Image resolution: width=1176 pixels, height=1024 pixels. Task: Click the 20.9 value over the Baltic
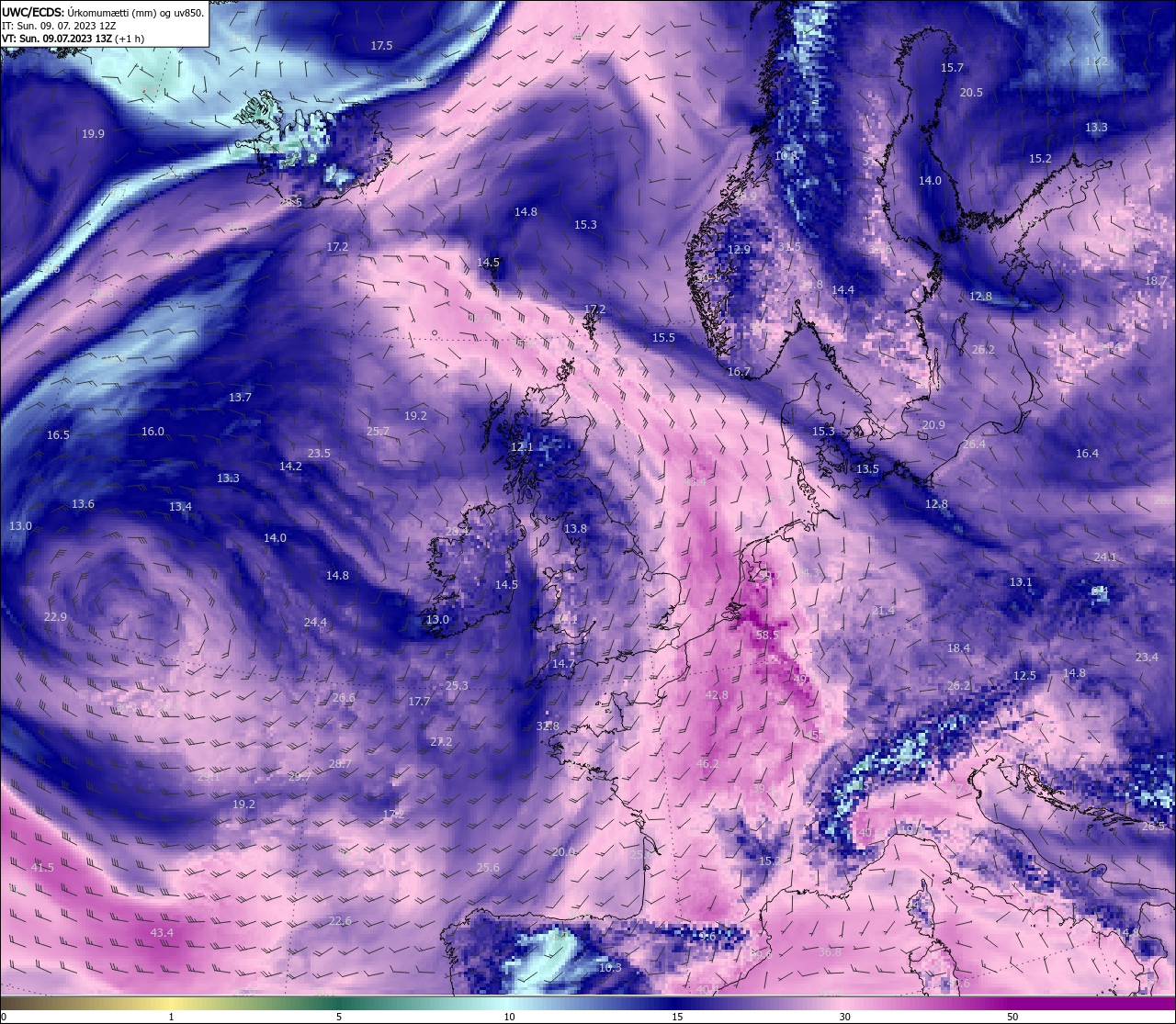coord(933,425)
